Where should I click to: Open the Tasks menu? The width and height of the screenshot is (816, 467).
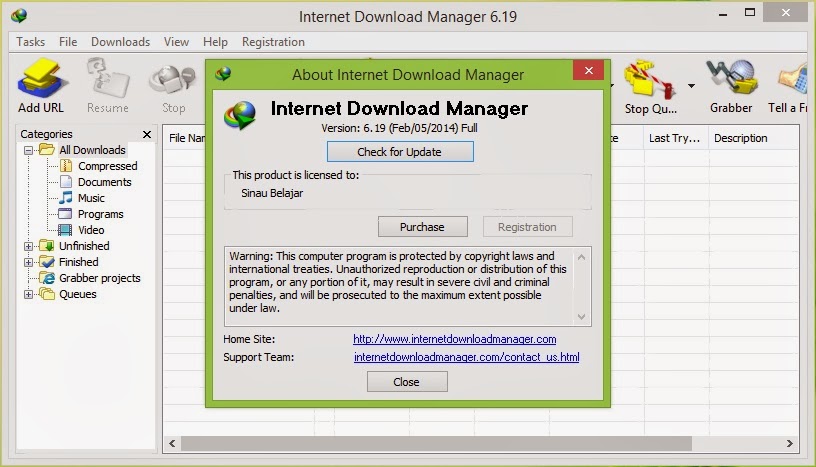[30, 42]
